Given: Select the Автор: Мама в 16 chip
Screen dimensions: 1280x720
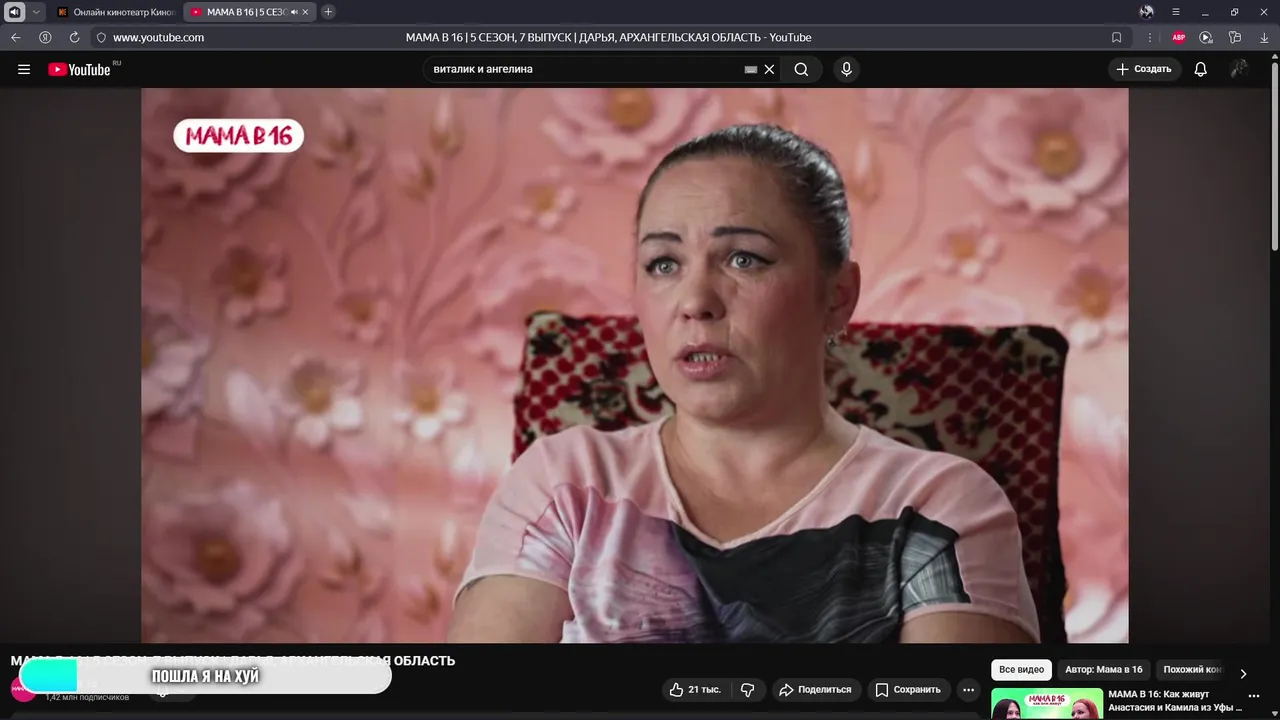Looking at the screenshot, I should coord(1103,670).
